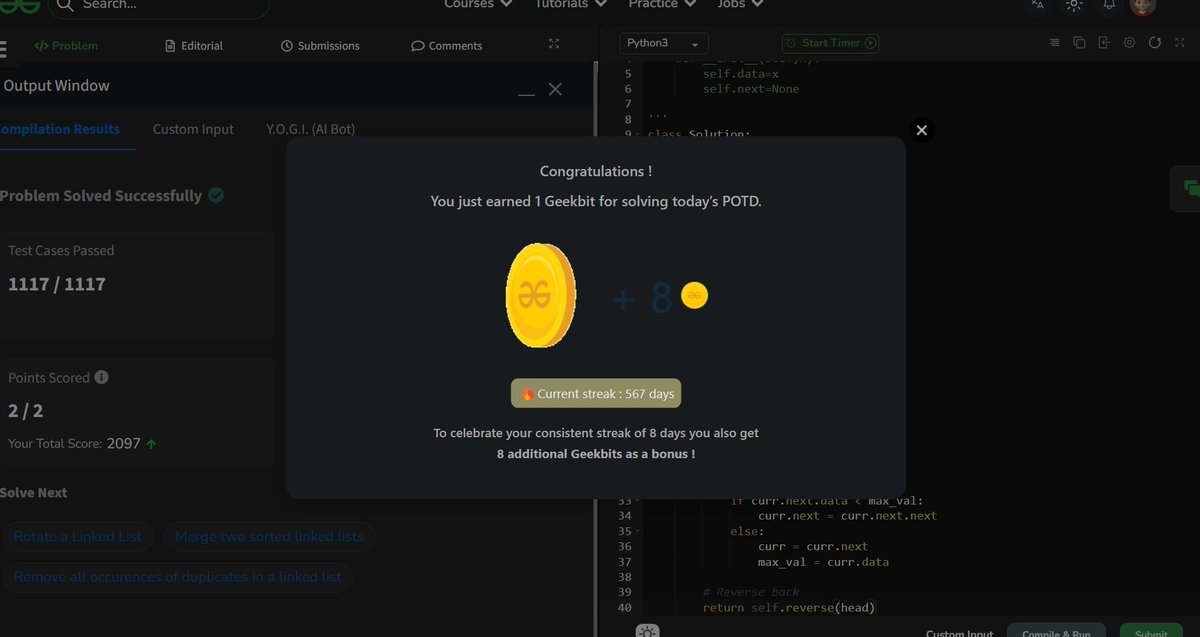This screenshot has height=637, width=1200.
Task: Open the language translate icon
Action: click(1038, 5)
